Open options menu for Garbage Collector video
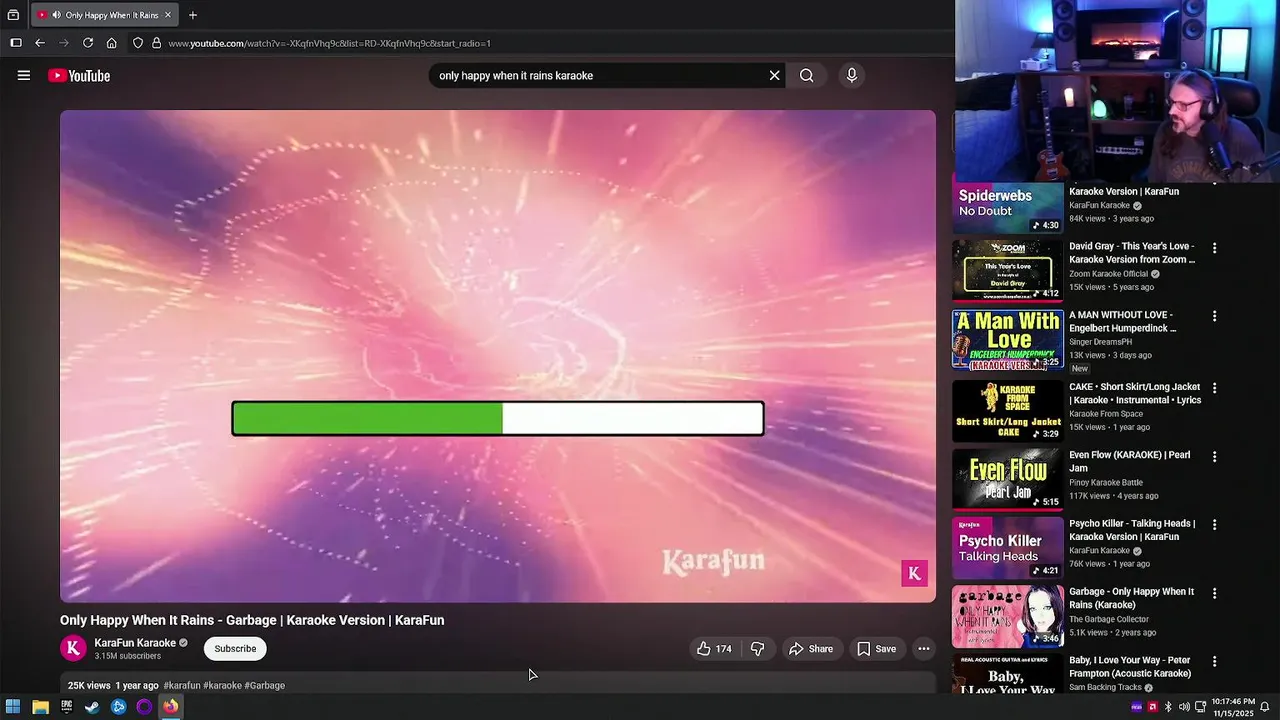Image resolution: width=1280 pixels, height=720 pixels. (1215, 593)
